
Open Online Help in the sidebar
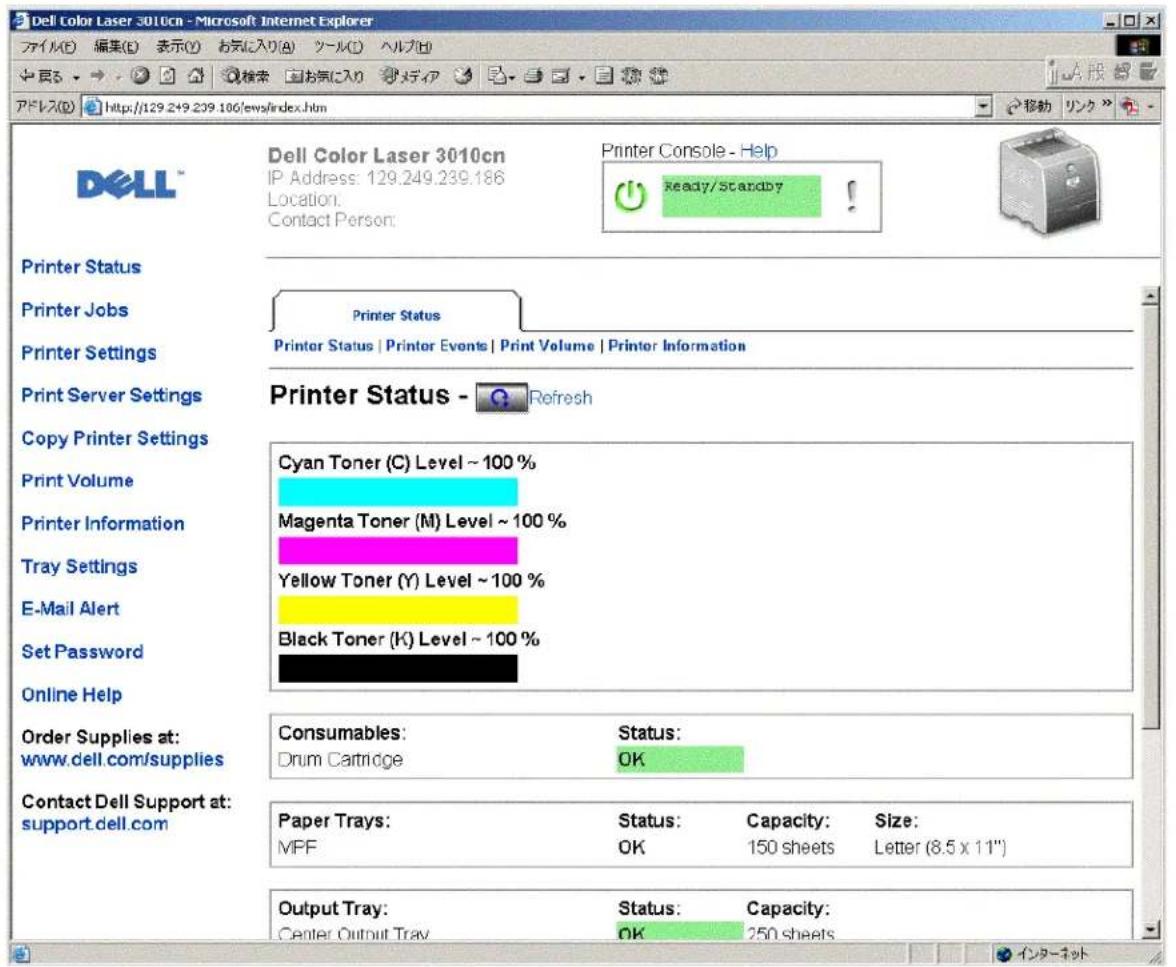[x=71, y=695]
